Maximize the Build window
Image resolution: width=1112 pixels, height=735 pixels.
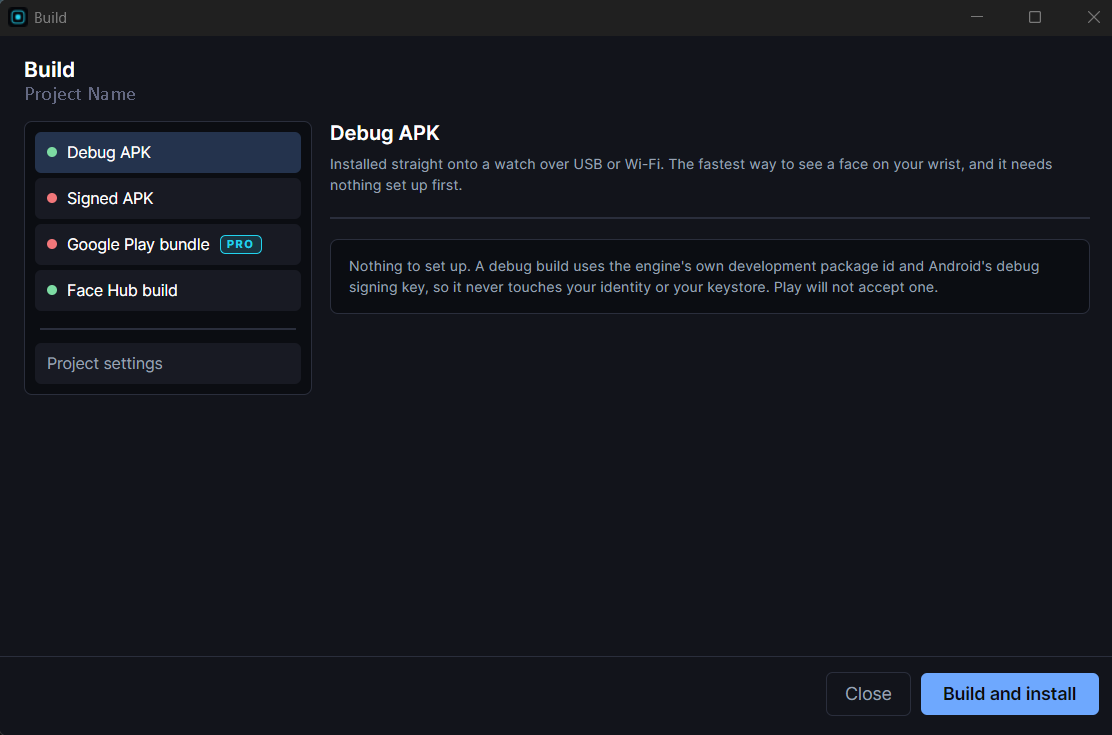[x=1035, y=17]
